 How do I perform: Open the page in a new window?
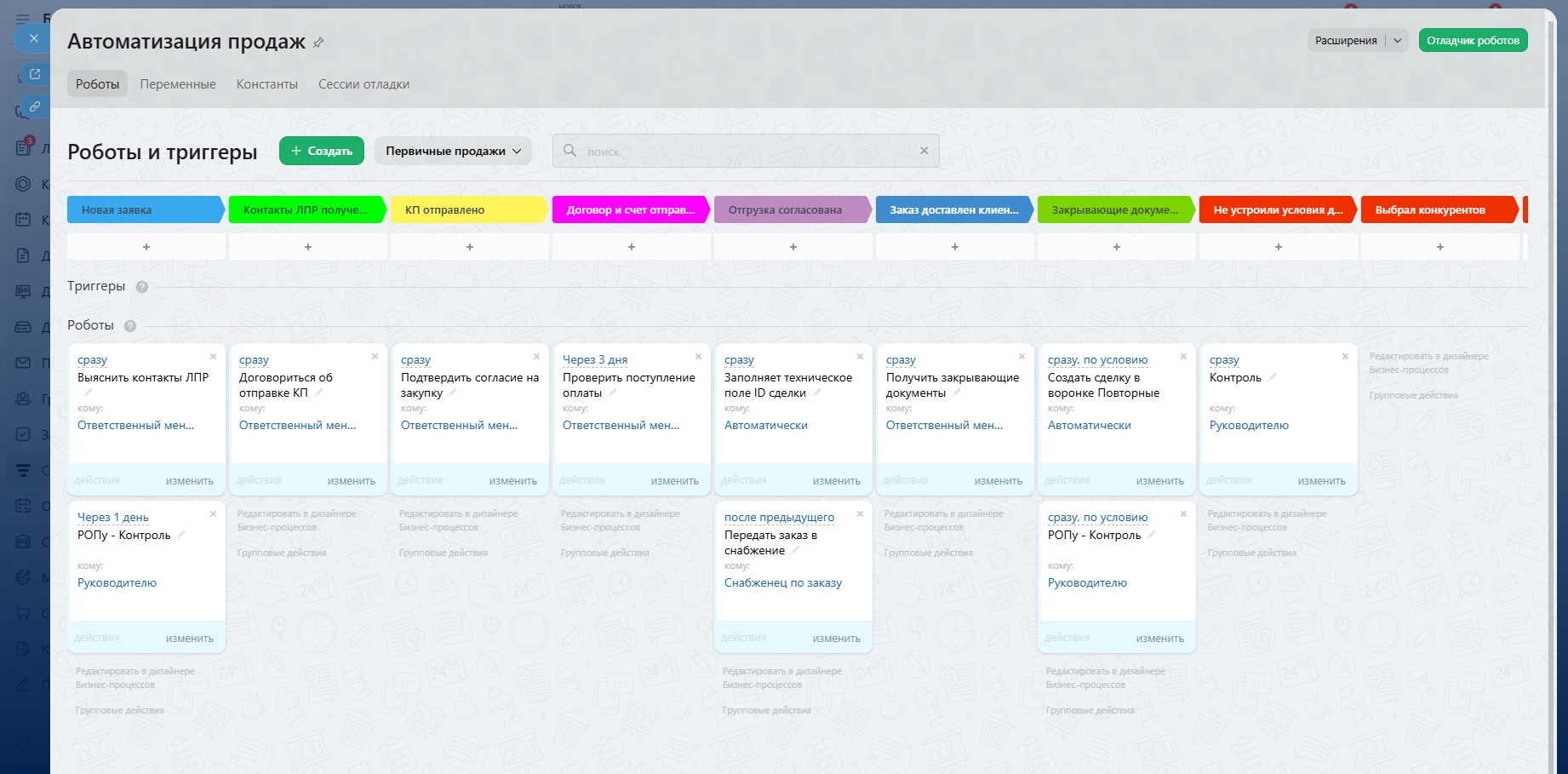(35, 74)
